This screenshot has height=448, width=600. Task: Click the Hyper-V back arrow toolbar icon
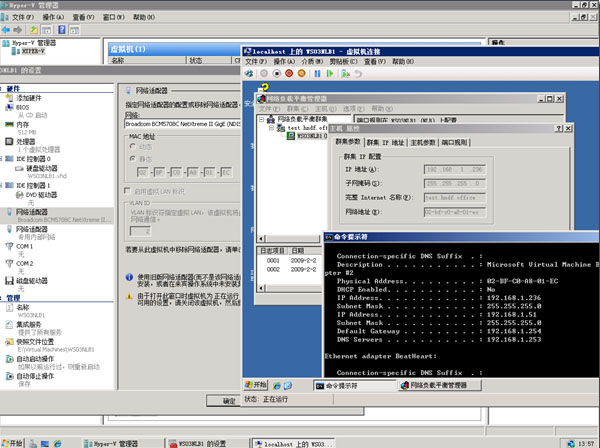coord(6,30)
